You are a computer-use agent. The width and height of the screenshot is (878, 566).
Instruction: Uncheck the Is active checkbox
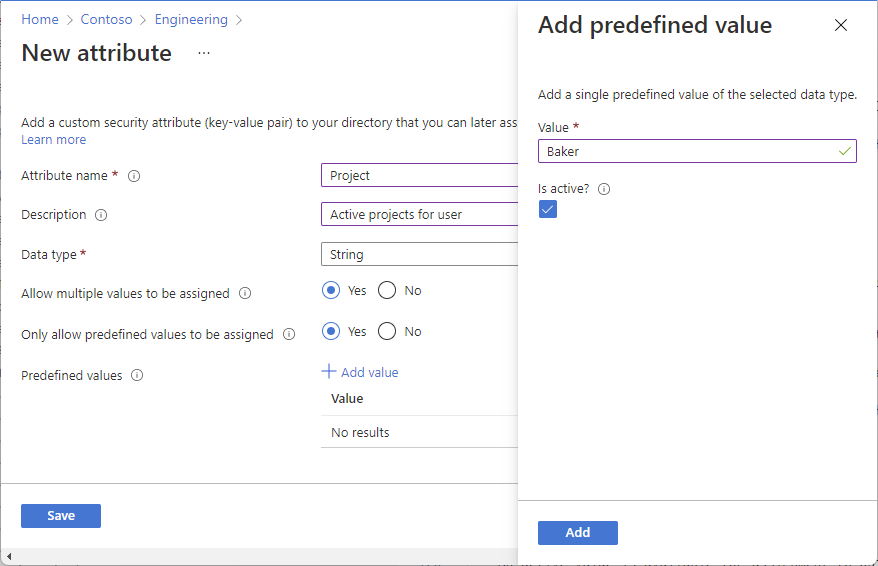click(x=548, y=209)
